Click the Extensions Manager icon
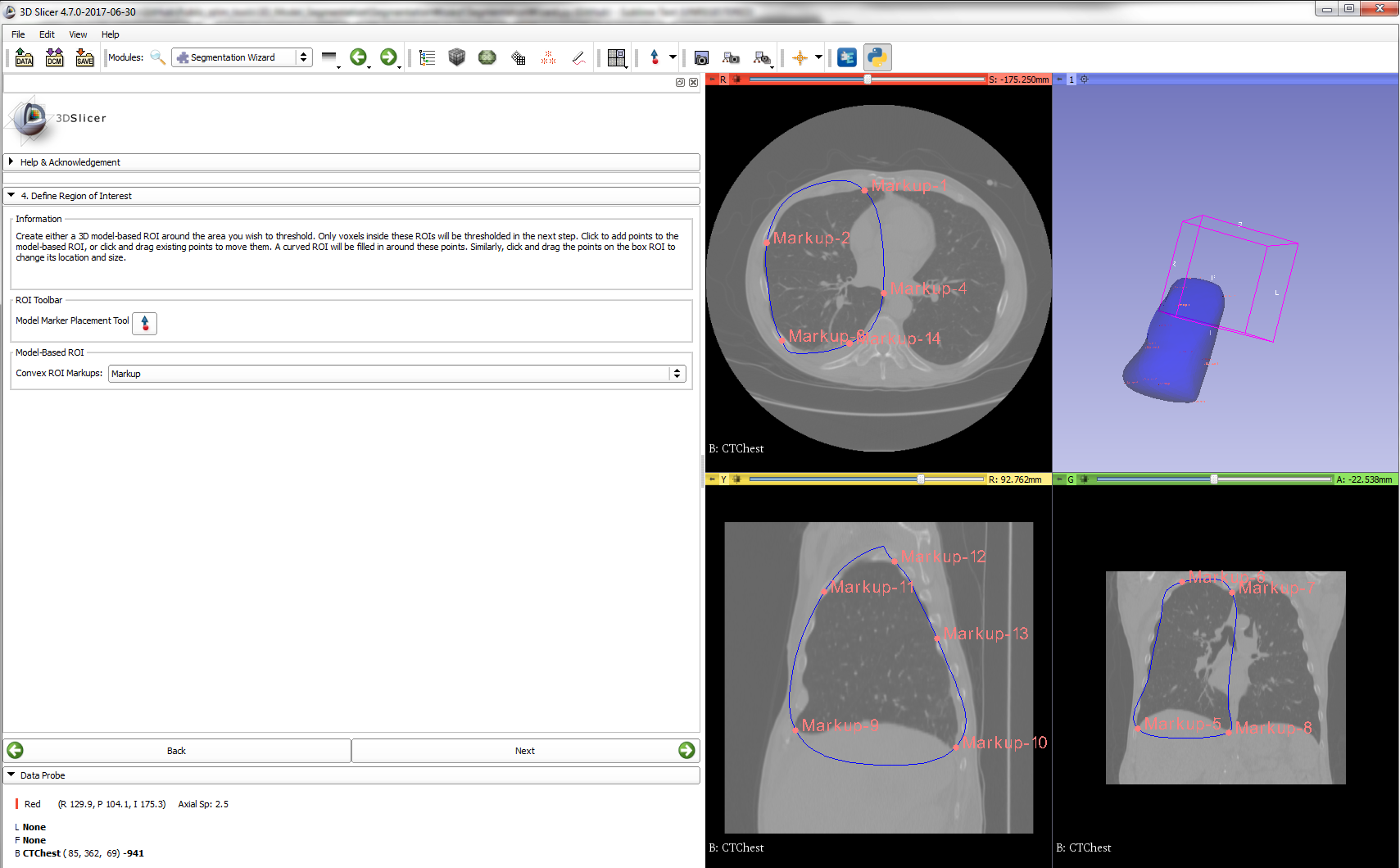This screenshot has height=868, width=1400. click(847, 57)
